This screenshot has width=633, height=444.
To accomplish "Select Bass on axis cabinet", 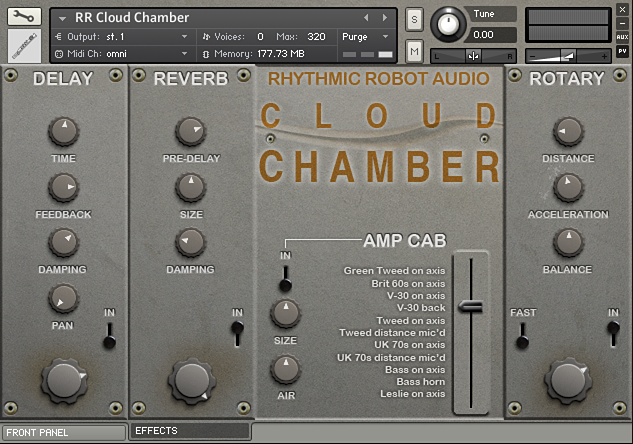I will tap(415, 370).
